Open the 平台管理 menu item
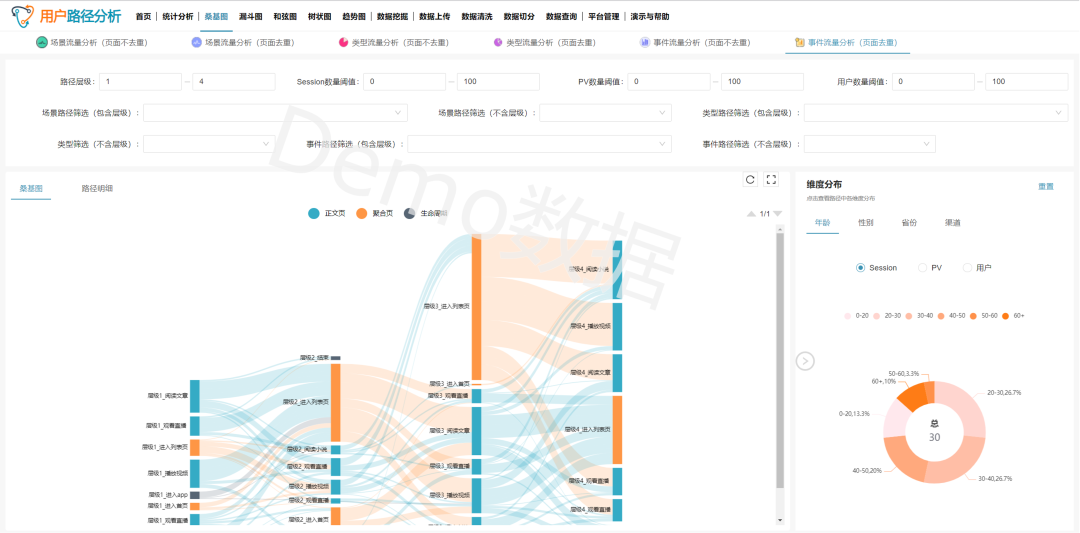The image size is (1080, 533). [603, 17]
